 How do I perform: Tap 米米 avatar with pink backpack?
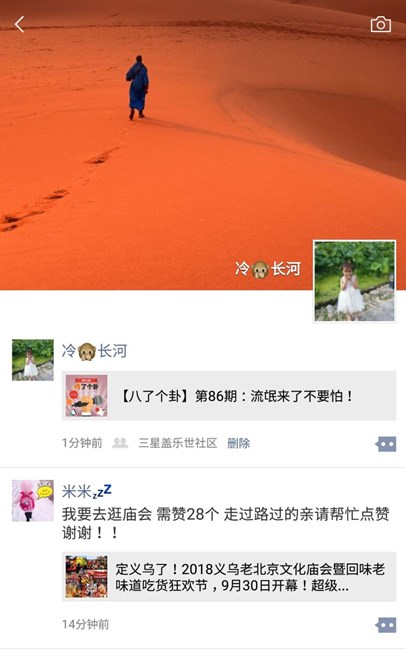[33, 500]
